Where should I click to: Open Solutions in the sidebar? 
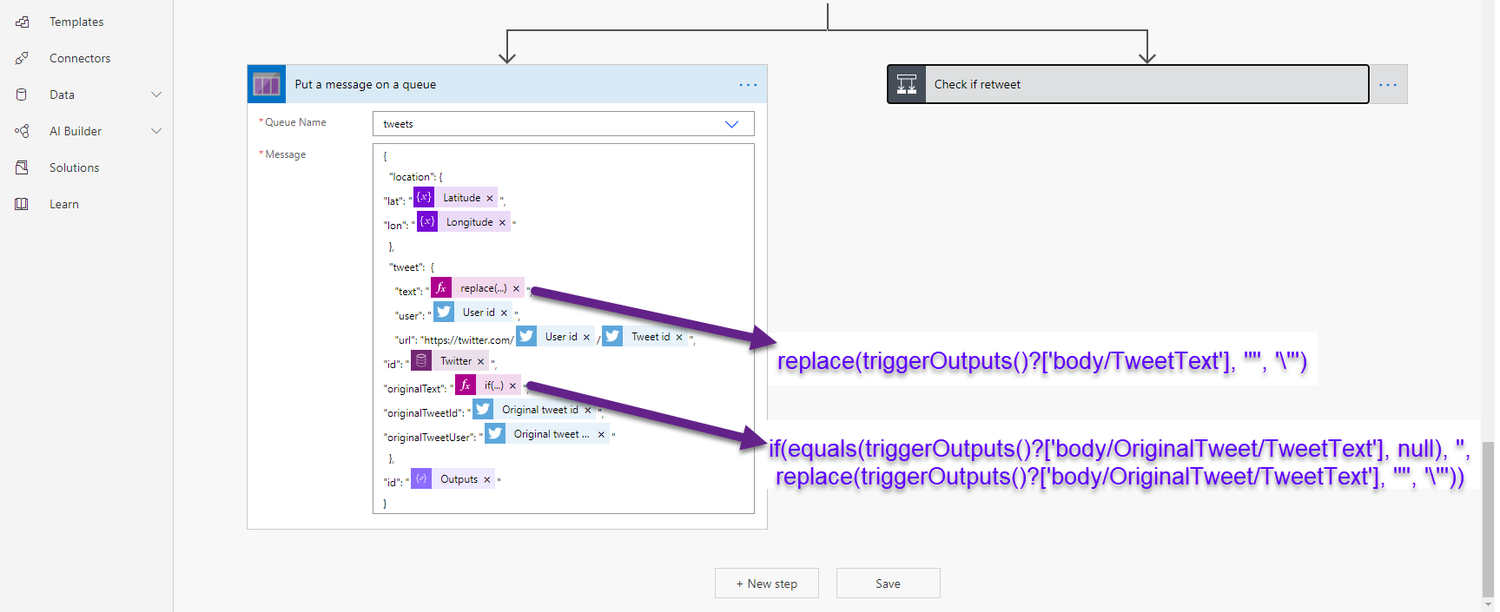(74, 168)
